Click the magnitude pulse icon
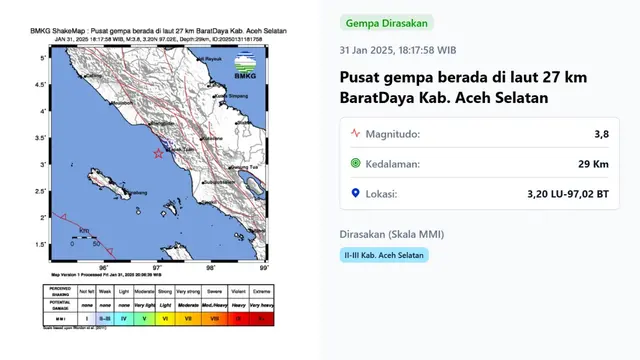 click(355, 133)
